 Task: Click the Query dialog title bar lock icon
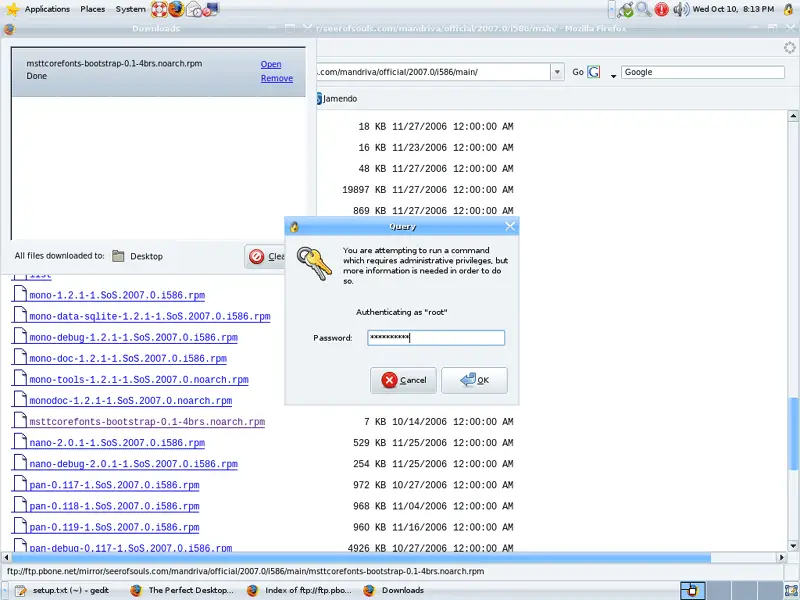click(294, 227)
